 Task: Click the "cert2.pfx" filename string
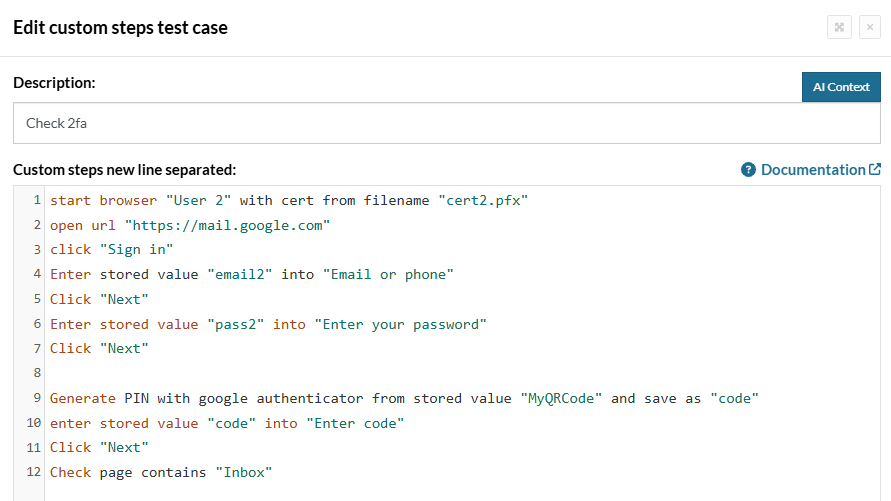[x=483, y=201]
